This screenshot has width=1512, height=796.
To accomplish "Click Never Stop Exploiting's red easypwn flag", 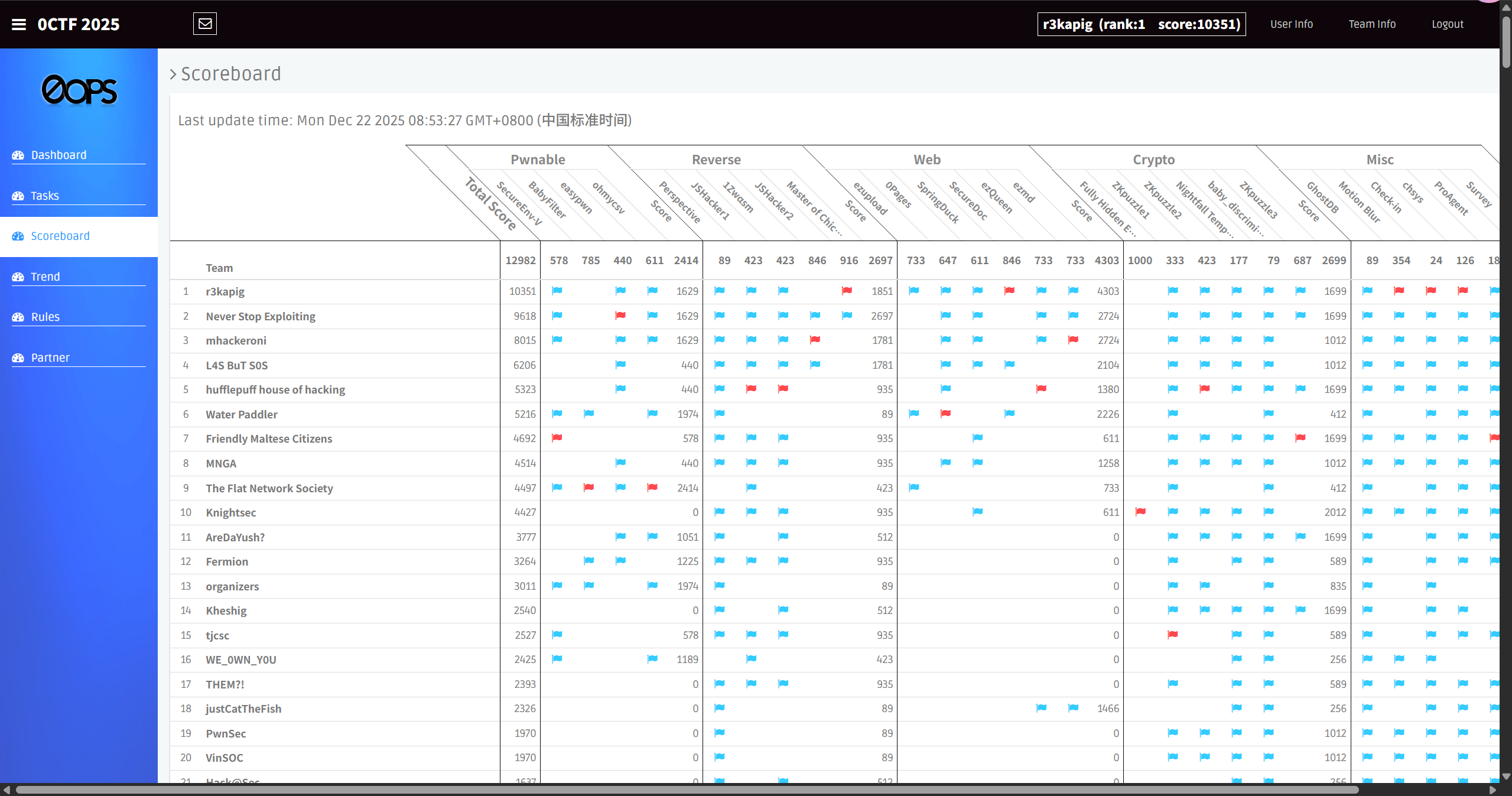I will [x=620, y=316].
